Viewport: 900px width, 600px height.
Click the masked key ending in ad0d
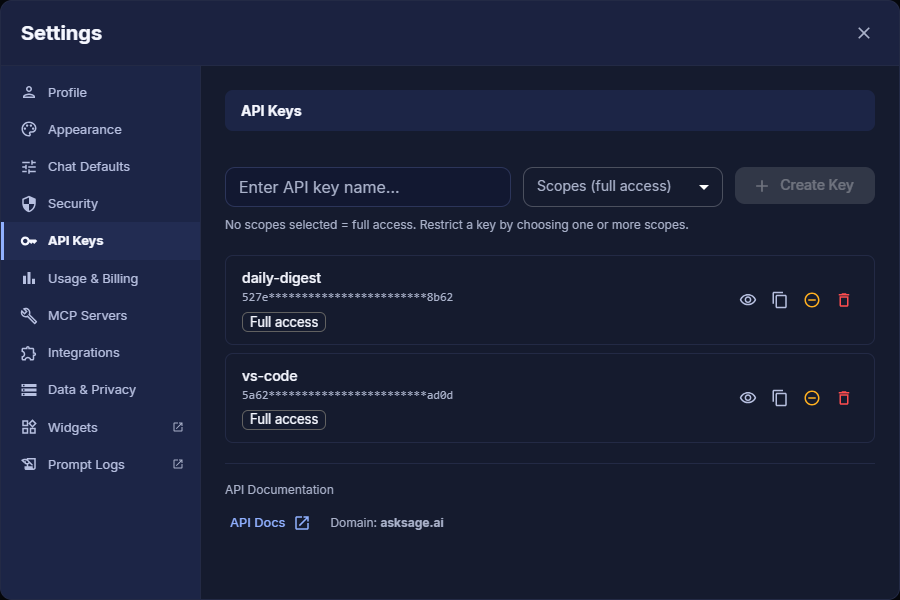(347, 396)
